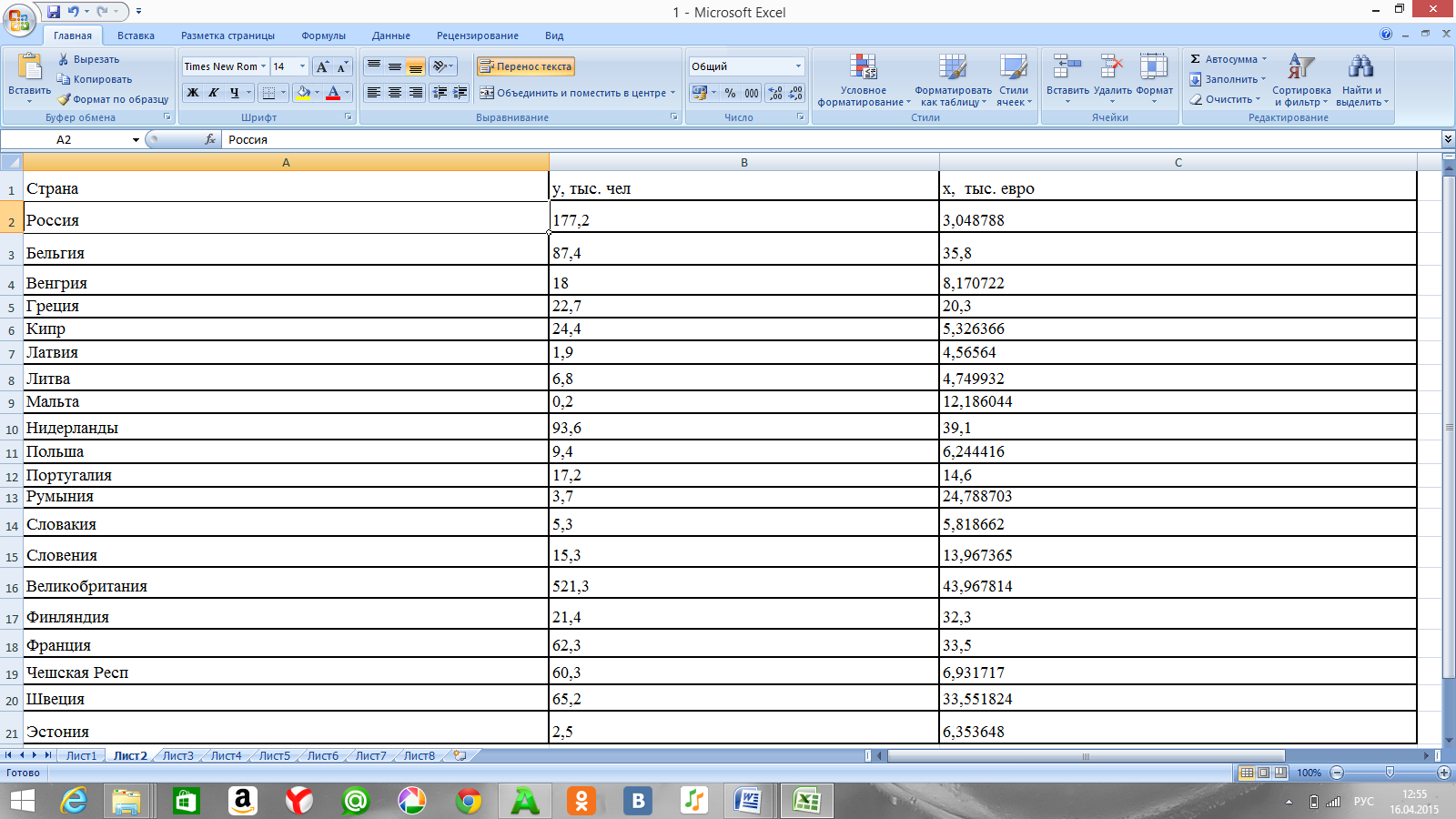Click the Format Painter (Формат по образцу) brush

(64, 99)
